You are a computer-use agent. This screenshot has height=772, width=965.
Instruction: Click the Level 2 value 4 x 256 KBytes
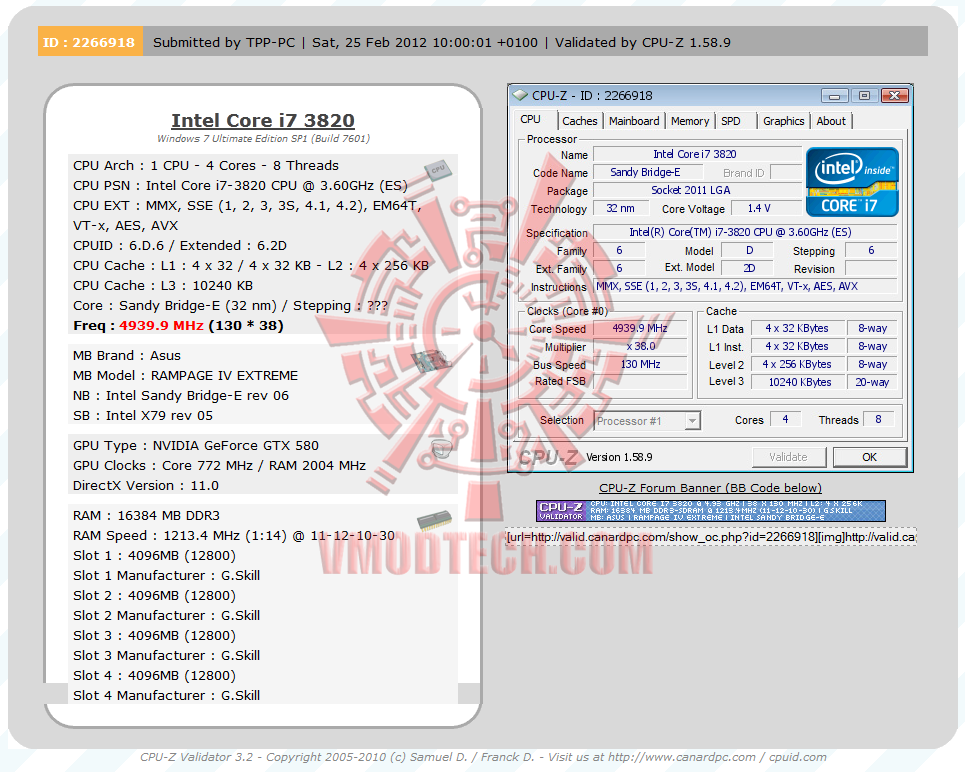click(799, 364)
